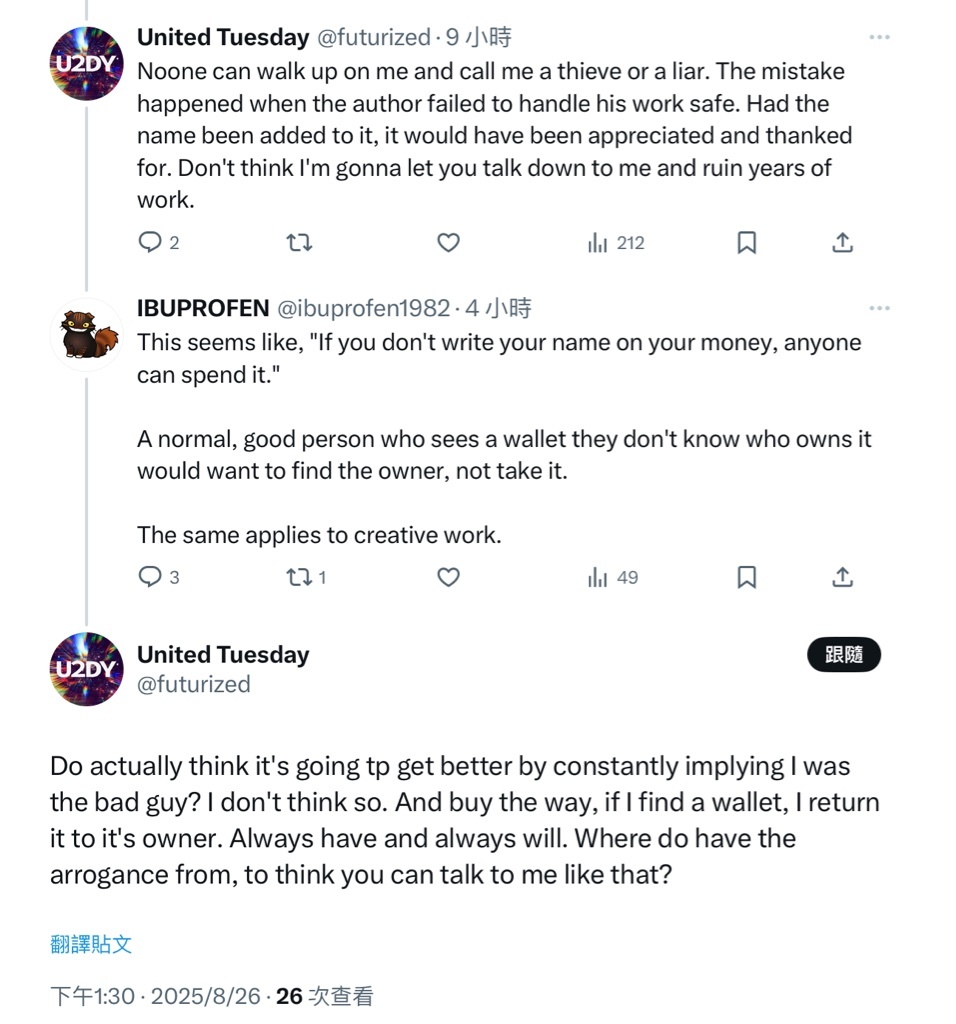
Task: Reply to United Tuesday's first tweet
Action: (150, 243)
